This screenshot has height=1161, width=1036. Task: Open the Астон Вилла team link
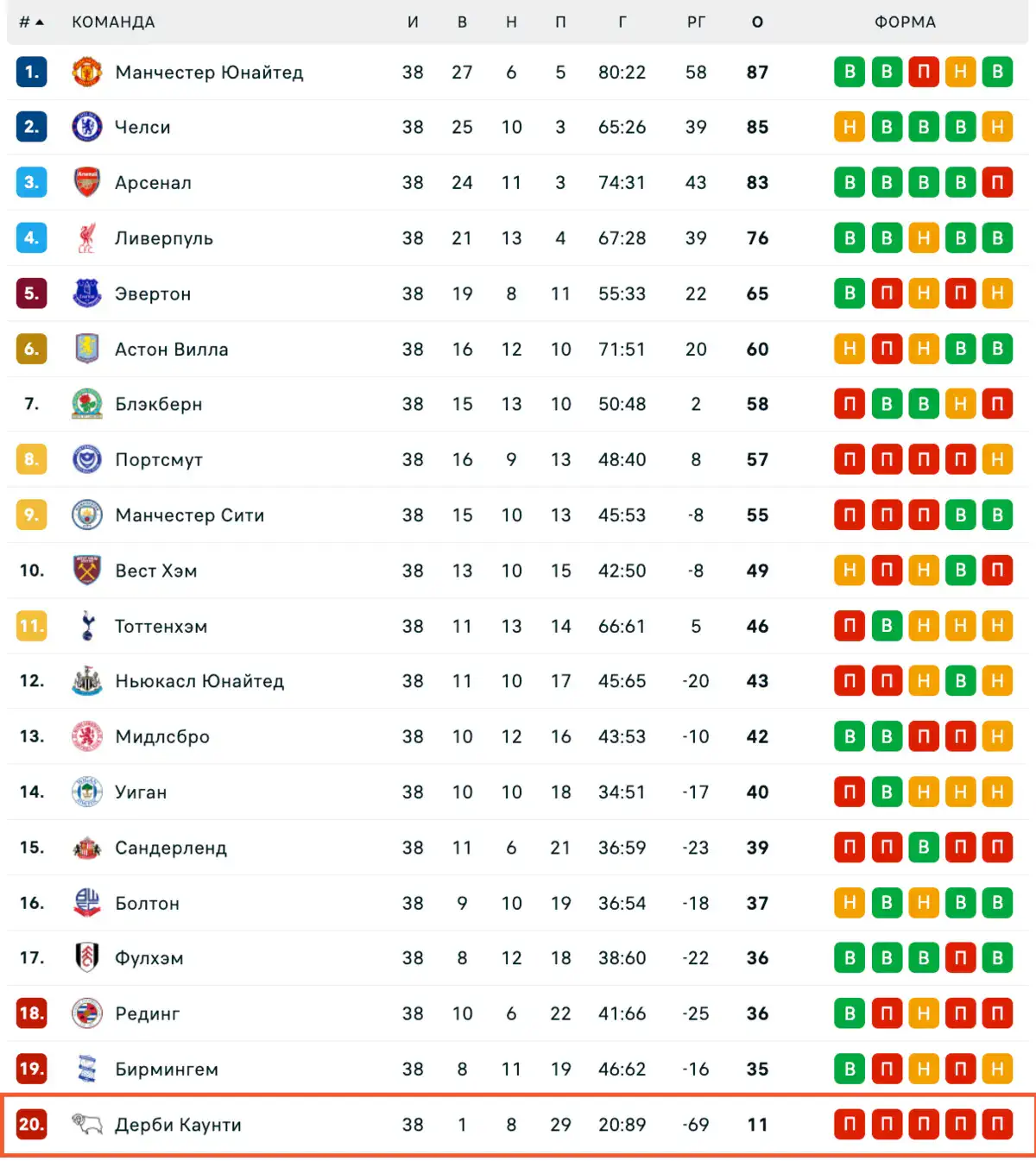[172, 349]
